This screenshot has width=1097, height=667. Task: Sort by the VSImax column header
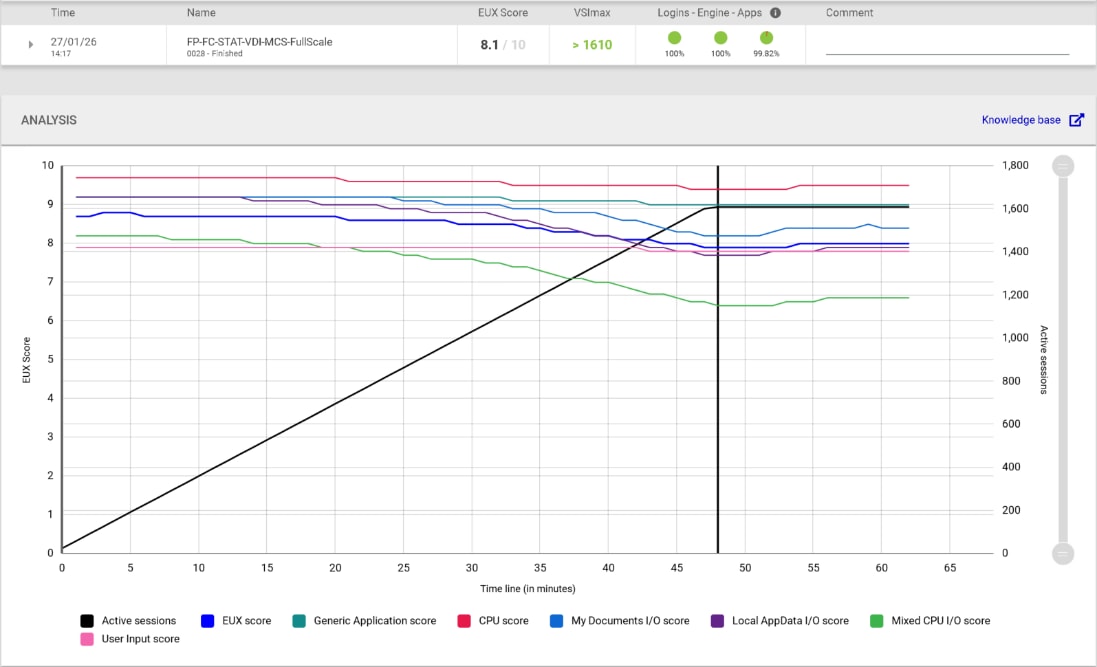click(592, 13)
